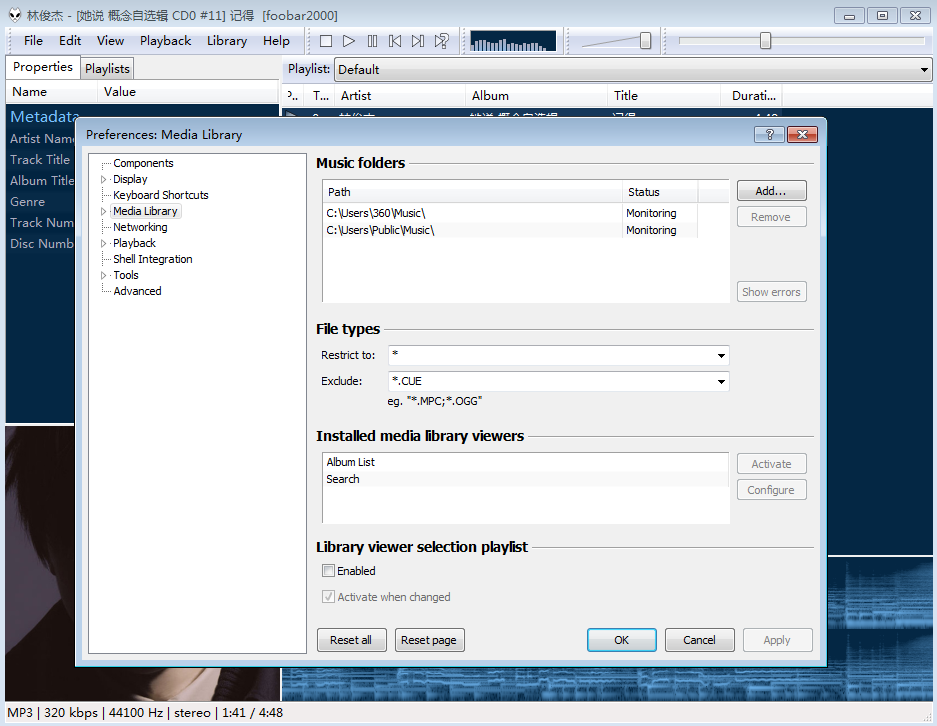
Task: Click the Value column header in Properties
Action: (188, 92)
